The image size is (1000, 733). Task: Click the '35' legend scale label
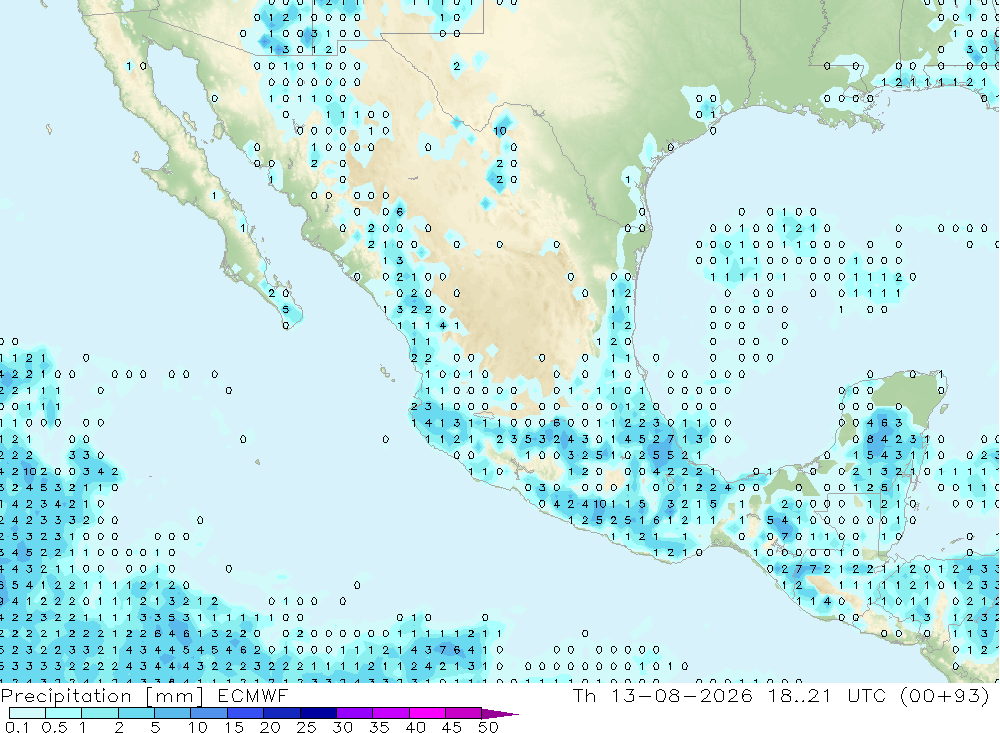[x=379, y=727]
